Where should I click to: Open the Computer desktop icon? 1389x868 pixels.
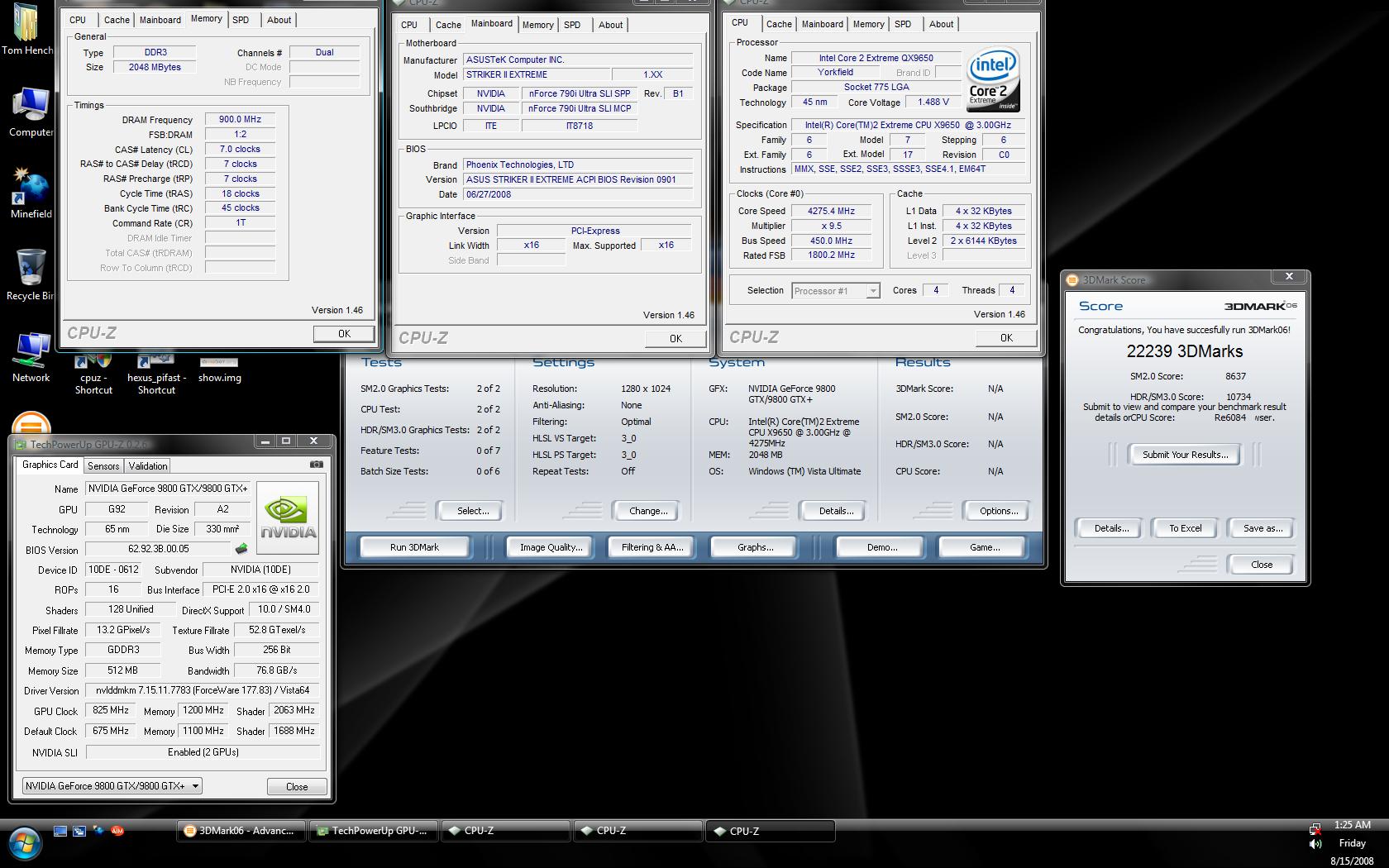pos(31,112)
